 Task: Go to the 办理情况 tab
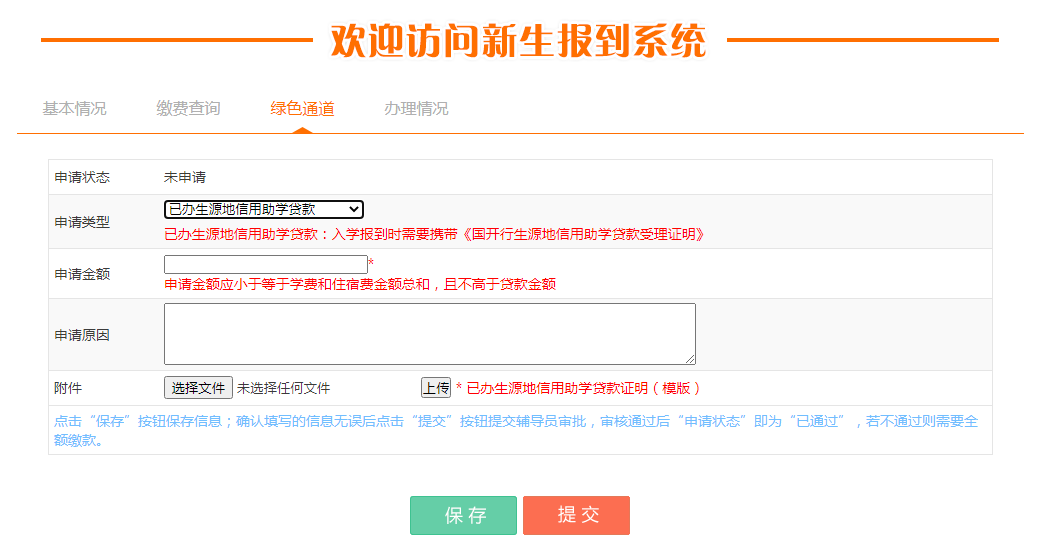coord(416,108)
